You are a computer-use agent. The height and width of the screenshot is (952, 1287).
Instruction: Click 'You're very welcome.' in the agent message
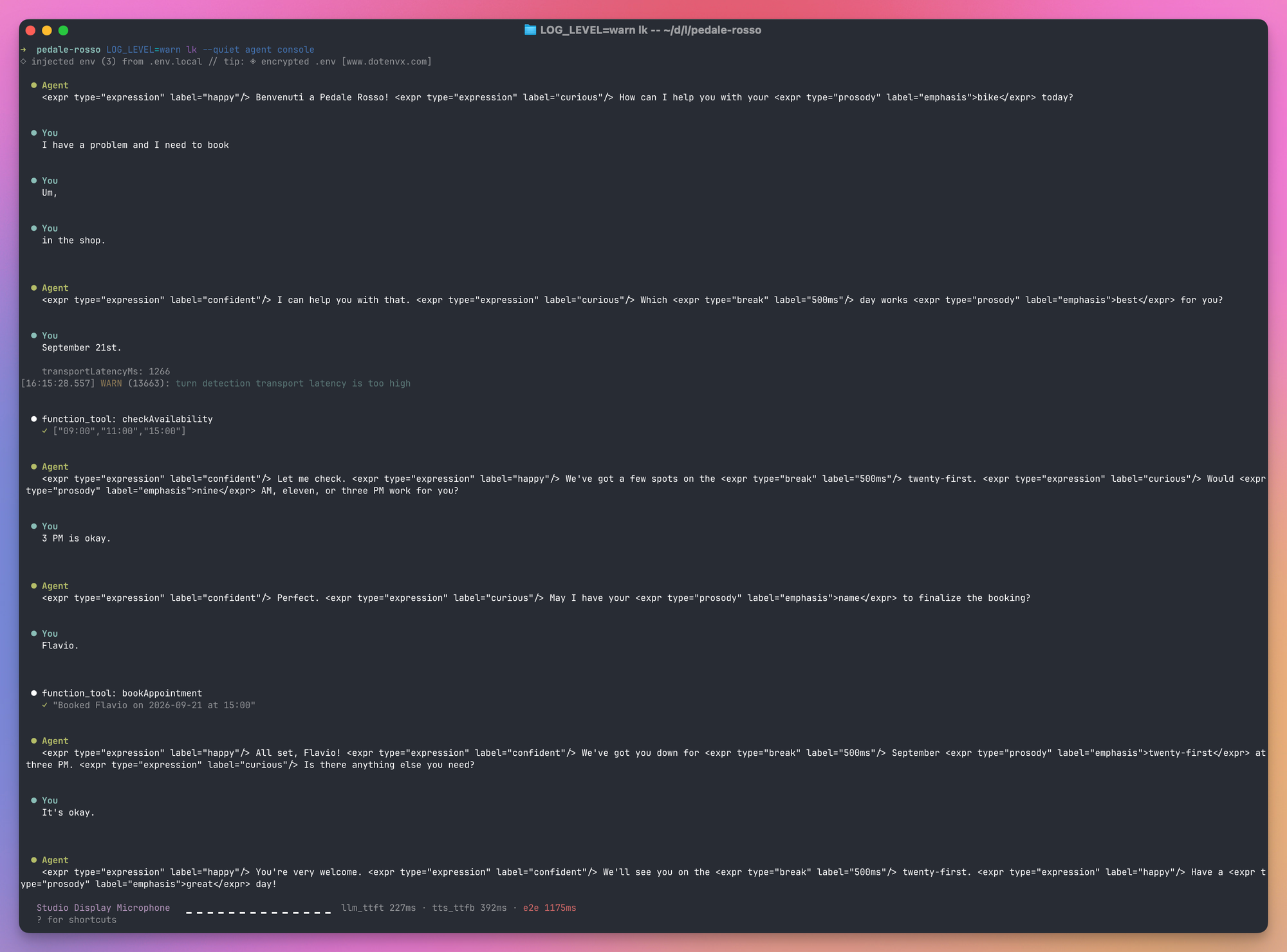[309, 872]
